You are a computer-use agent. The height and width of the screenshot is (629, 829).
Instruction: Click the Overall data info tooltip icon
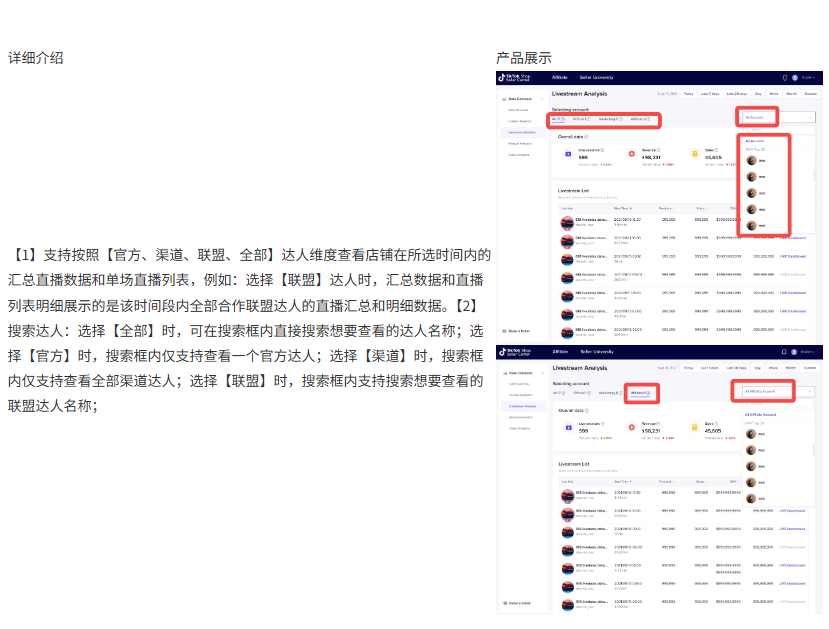586,137
